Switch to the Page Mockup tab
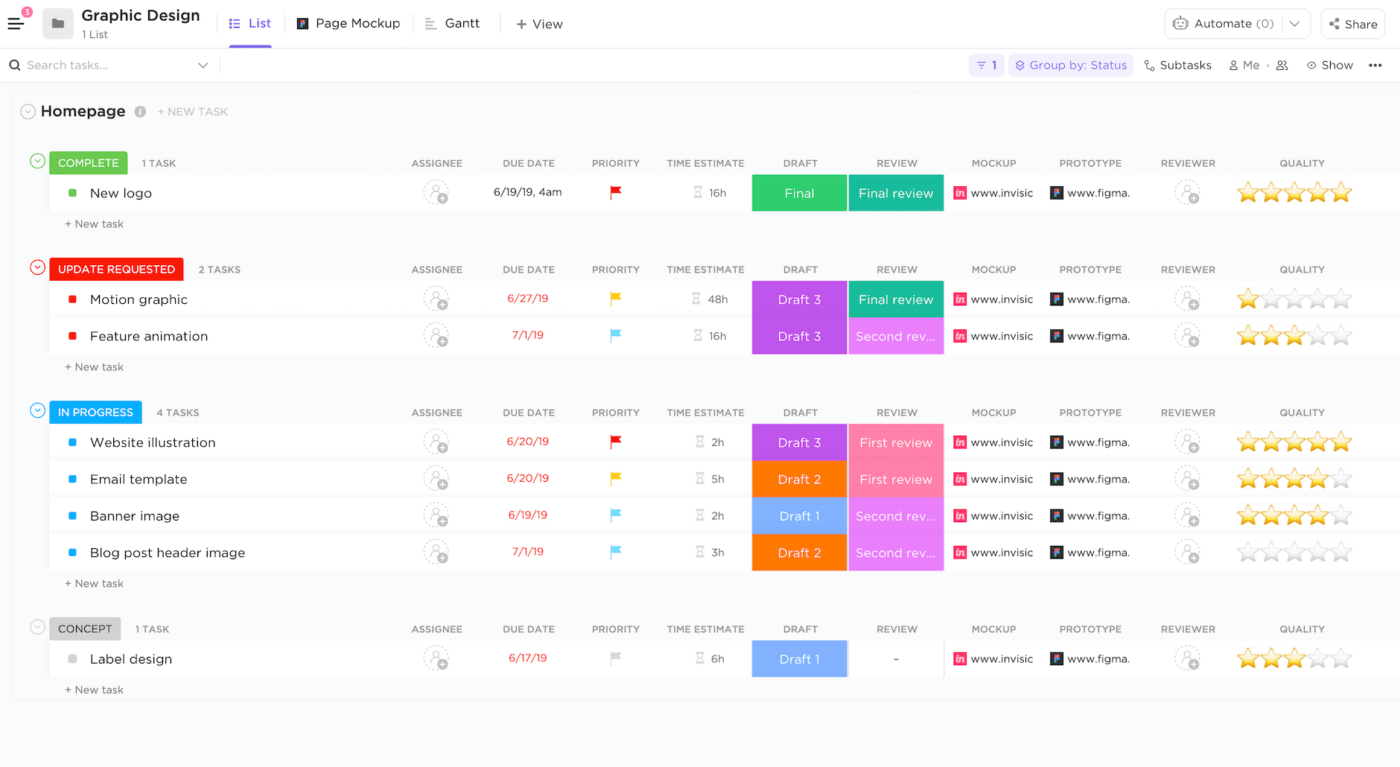This screenshot has height=767, width=1400. 348,23
